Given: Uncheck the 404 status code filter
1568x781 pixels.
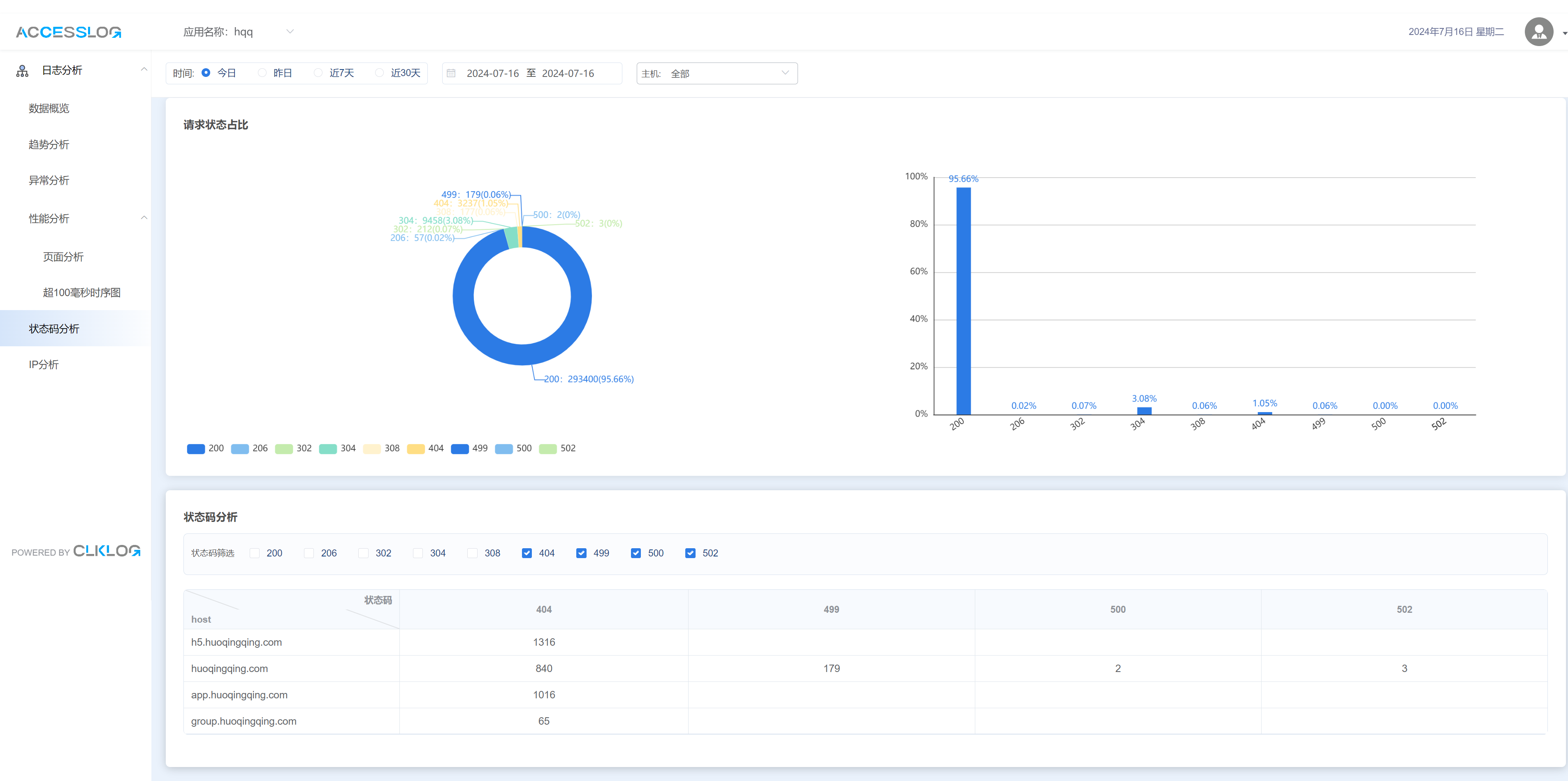Looking at the screenshot, I should 527,553.
